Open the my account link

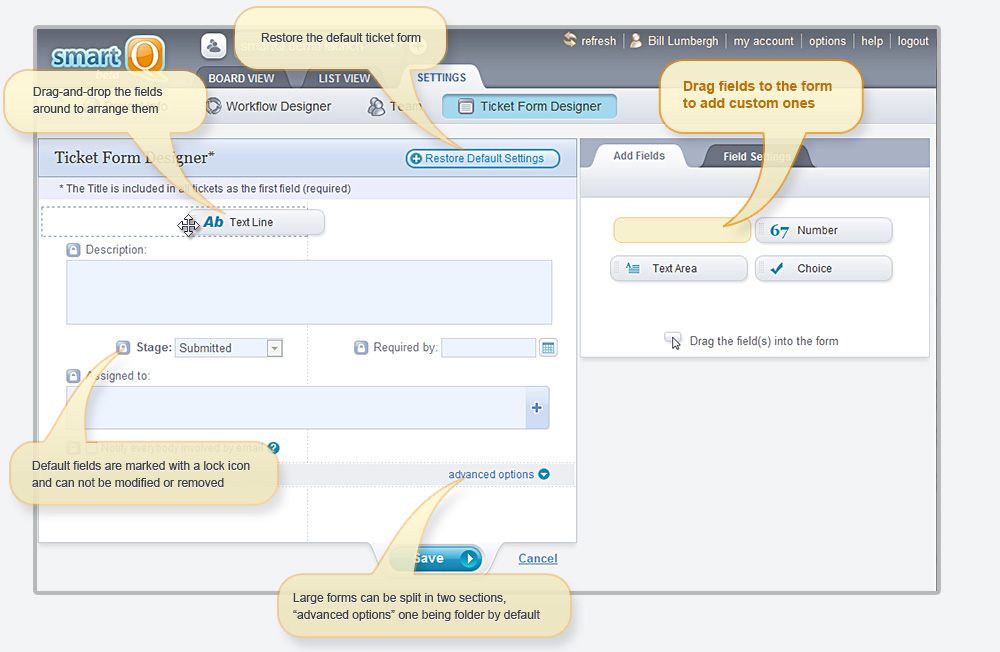[763, 41]
